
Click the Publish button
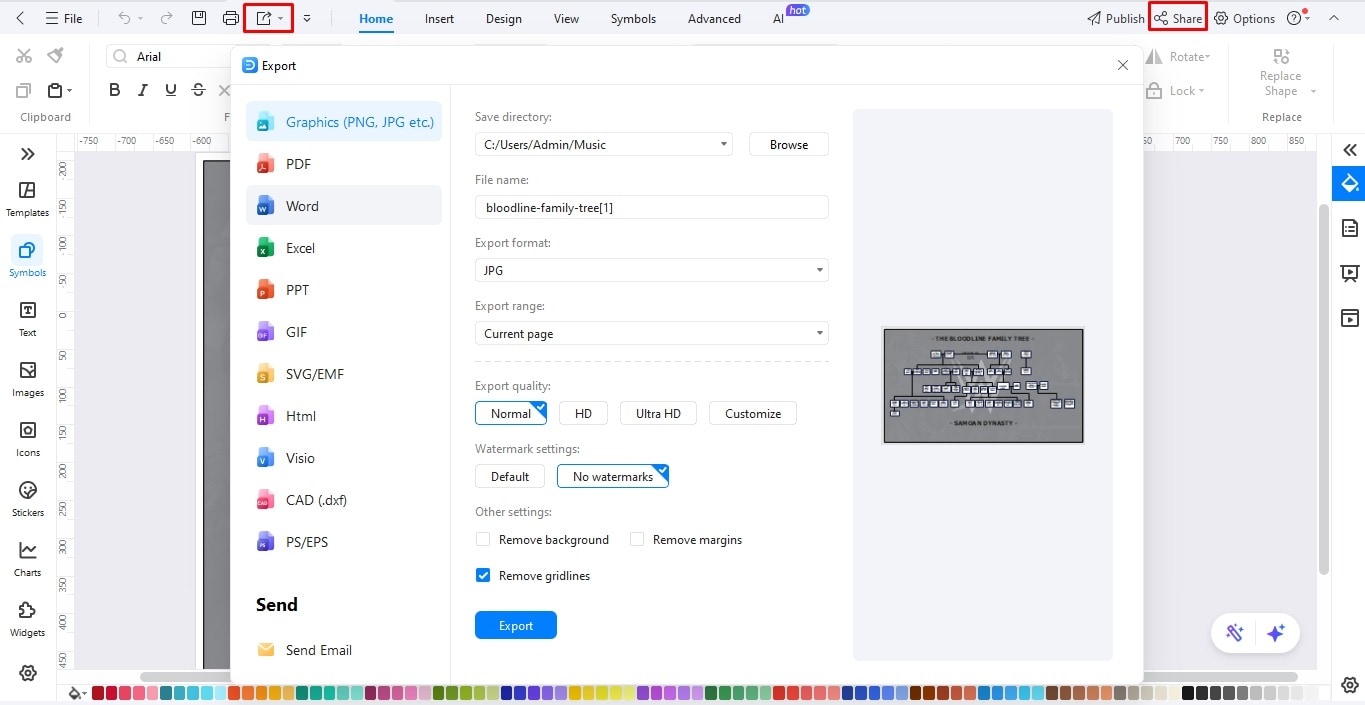pyautogui.click(x=1115, y=18)
